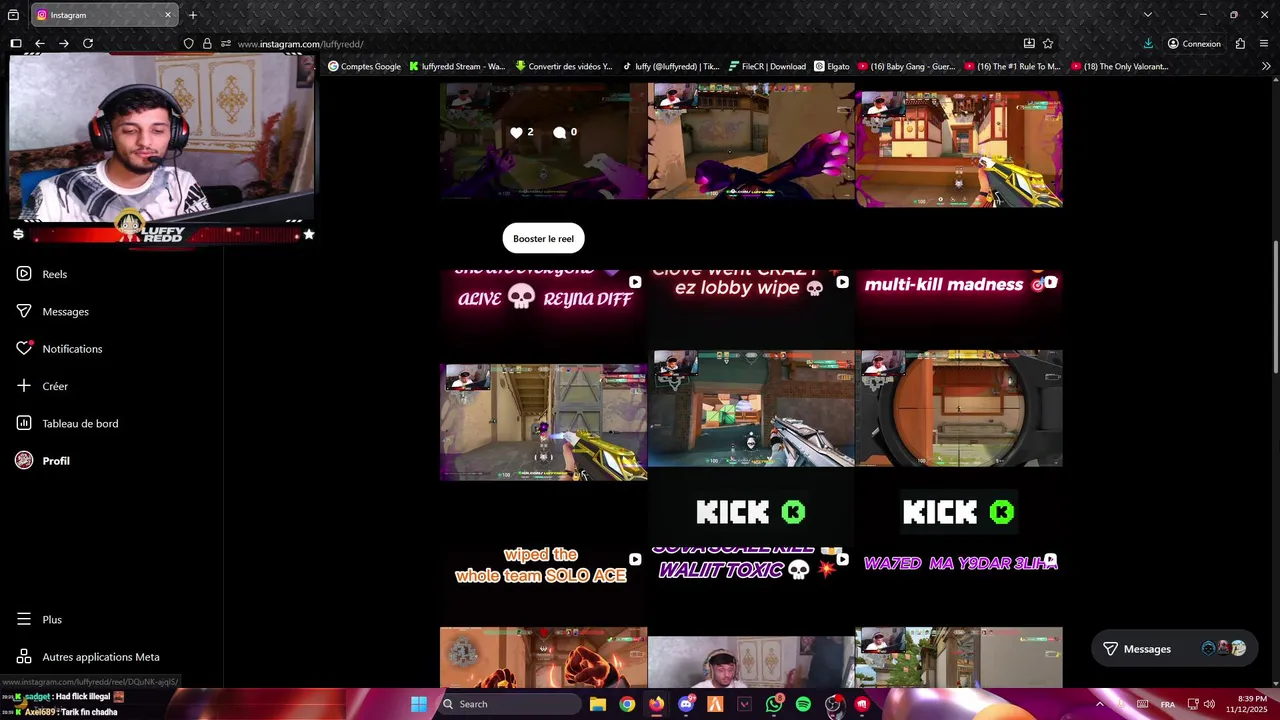
Task: Open The #1 Rule To M... bookmark
Action: (1013, 66)
